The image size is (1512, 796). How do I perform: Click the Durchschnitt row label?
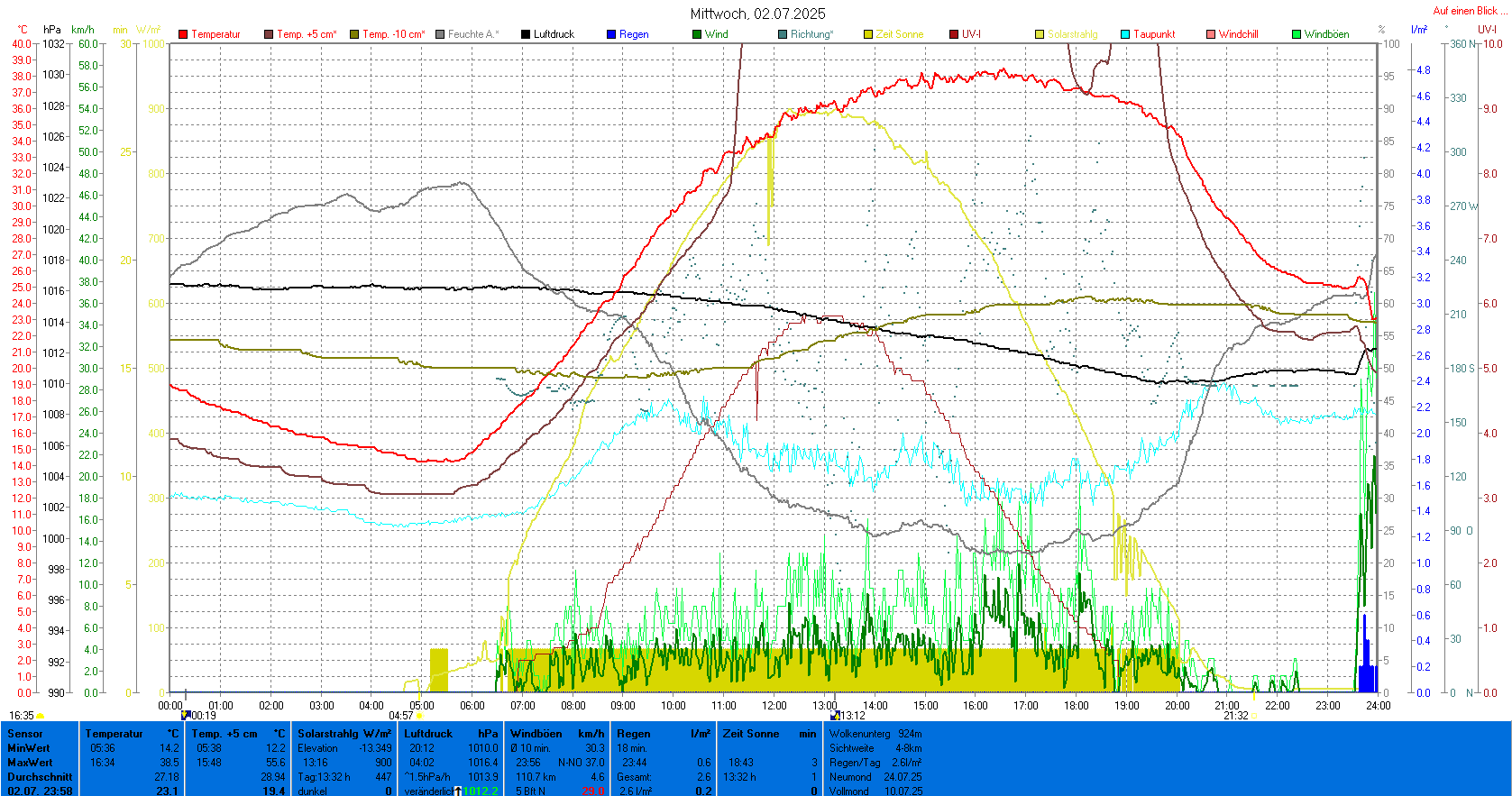pos(40,777)
